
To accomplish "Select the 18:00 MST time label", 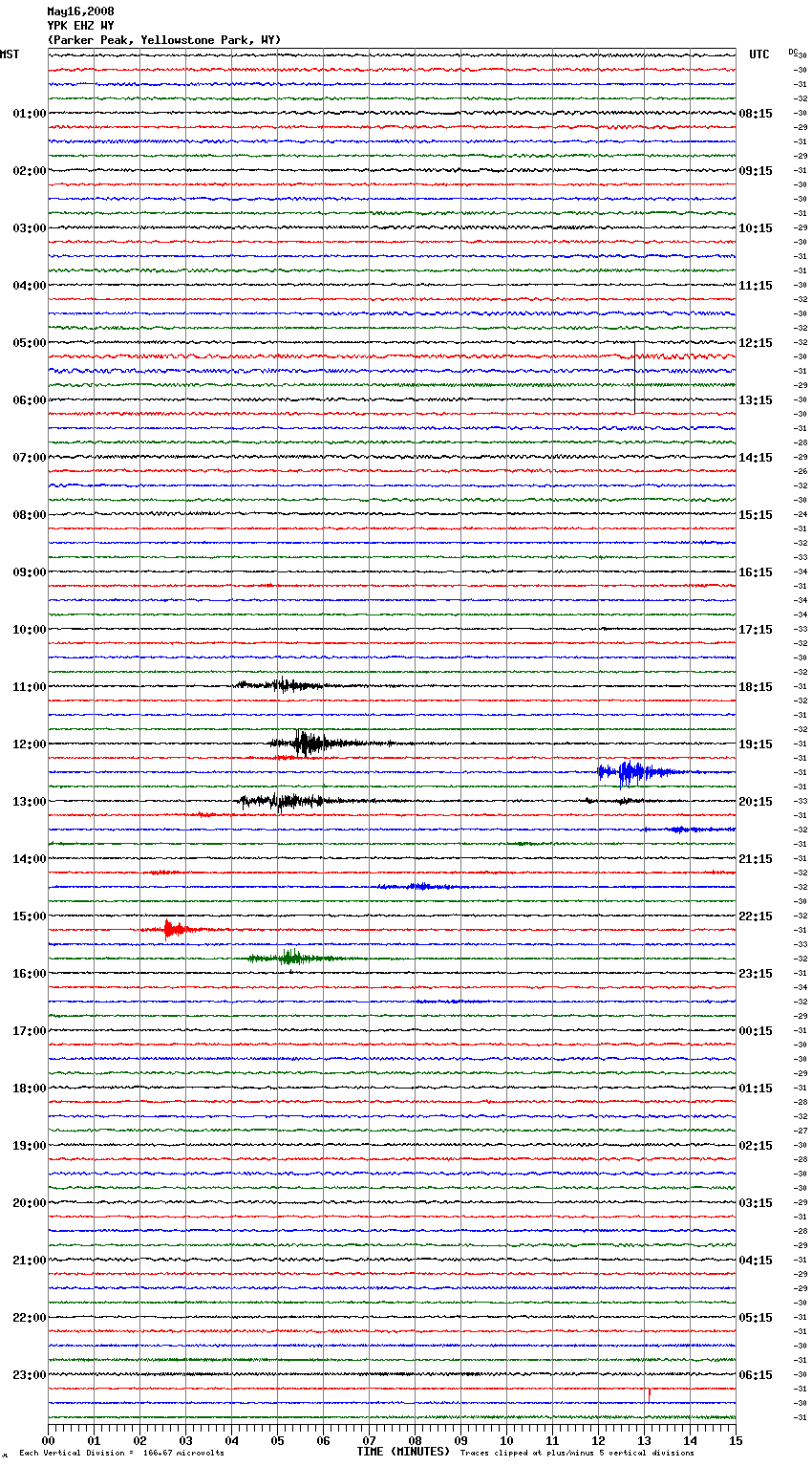I will 29,1089.
